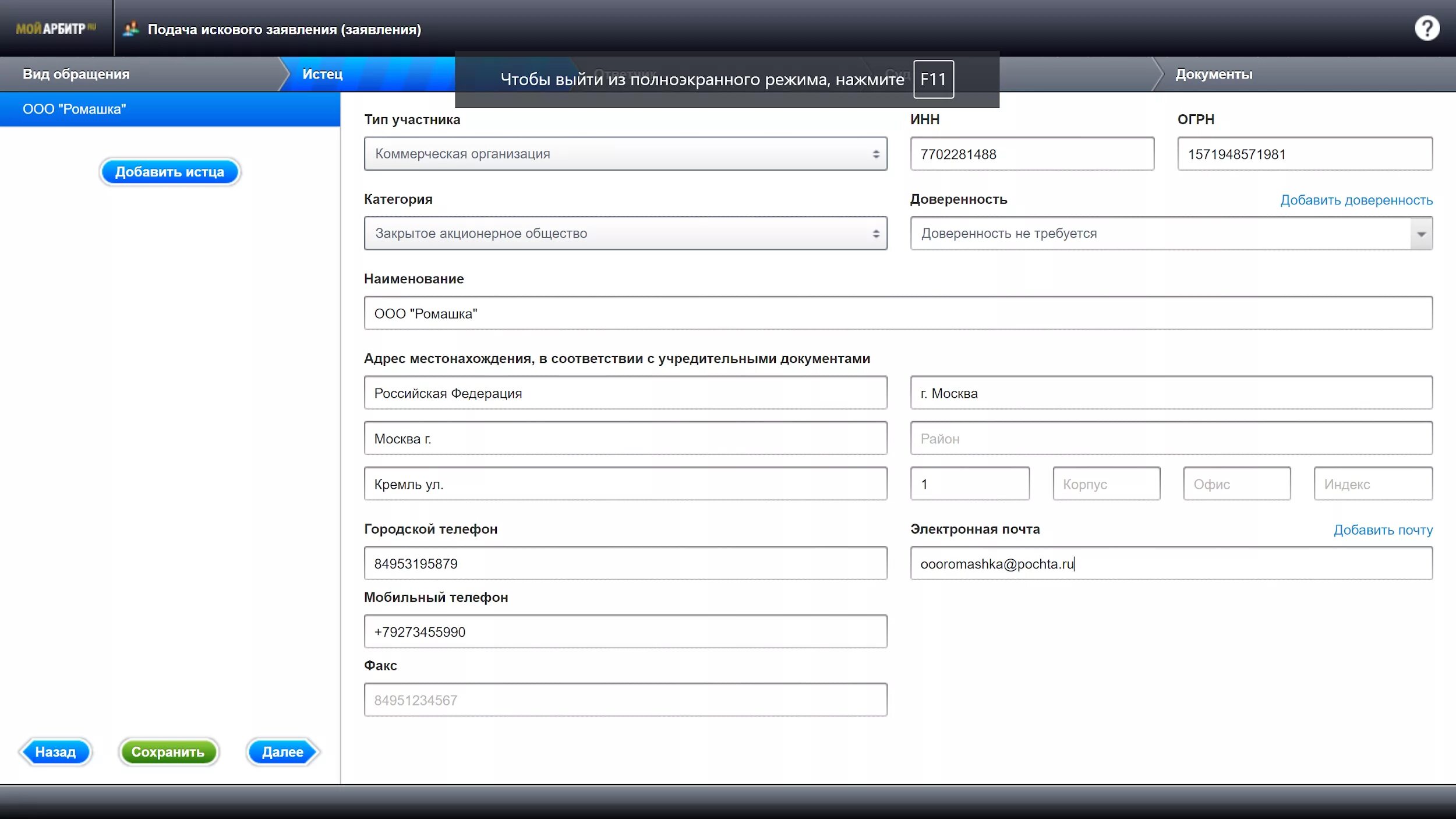Click the Добавить почту link
Image resolution: width=1456 pixels, height=819 pixels.
1383,530
